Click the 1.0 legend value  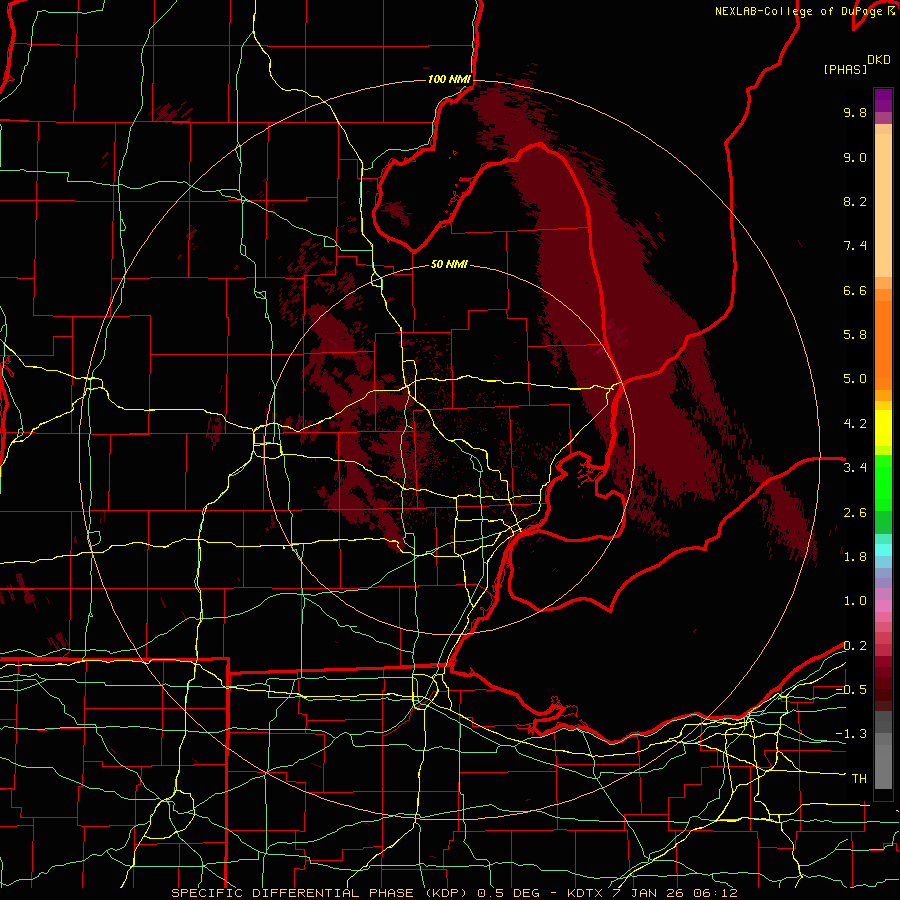[x=855, y=601]
